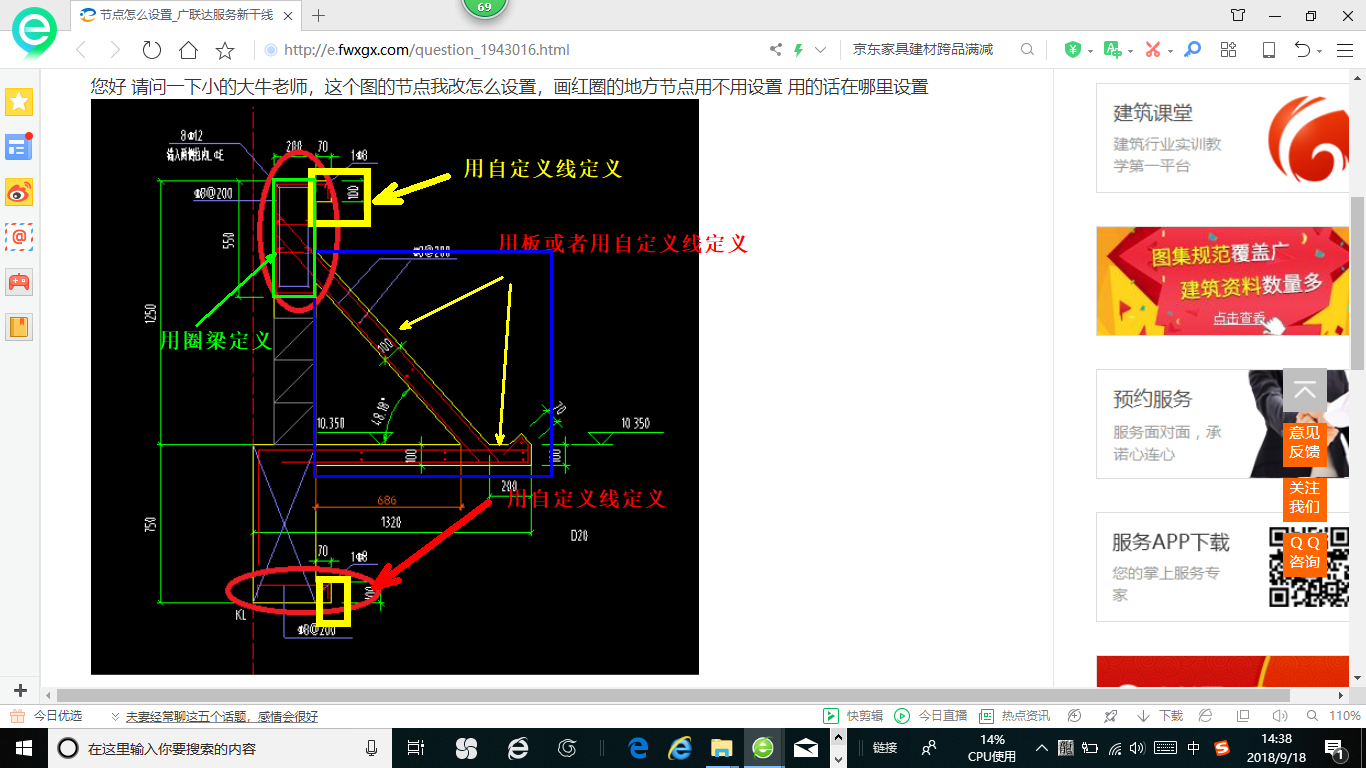Open the red game controller sidebar icon
The width and height of the screenshot is (1366, 768).
tap(19, 282)
